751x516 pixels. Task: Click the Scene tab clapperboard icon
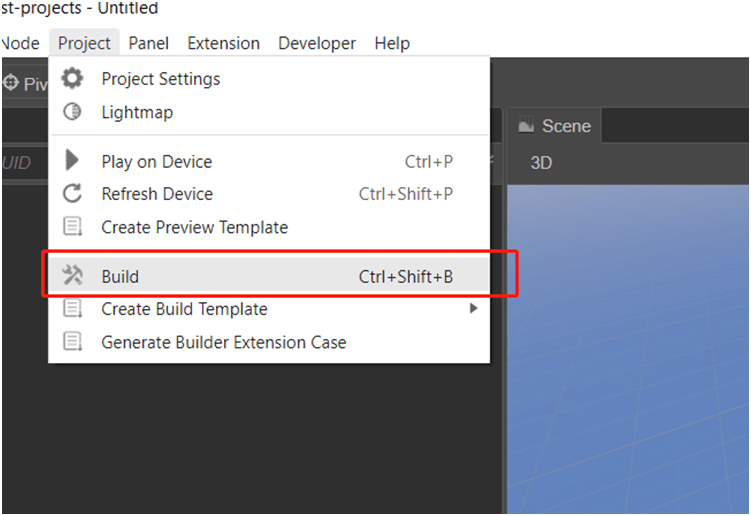tap(526, 125)
